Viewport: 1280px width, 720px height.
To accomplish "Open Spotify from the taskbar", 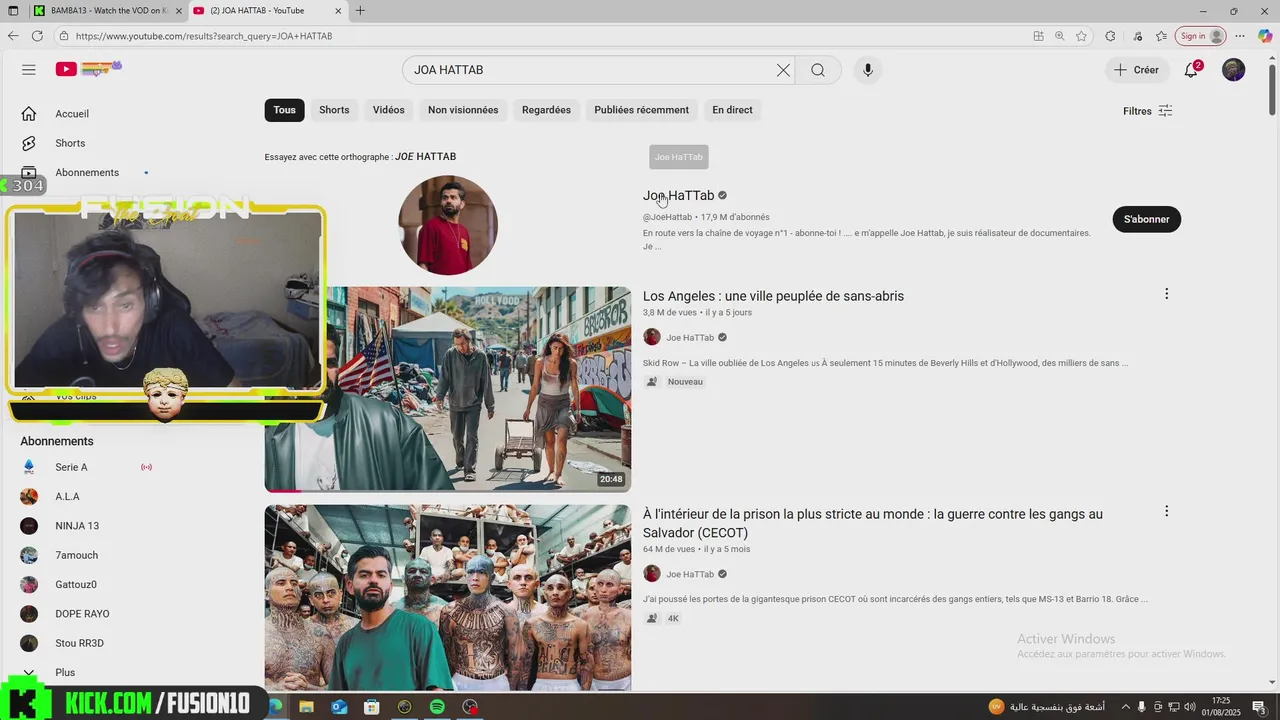I will (437, 707).
